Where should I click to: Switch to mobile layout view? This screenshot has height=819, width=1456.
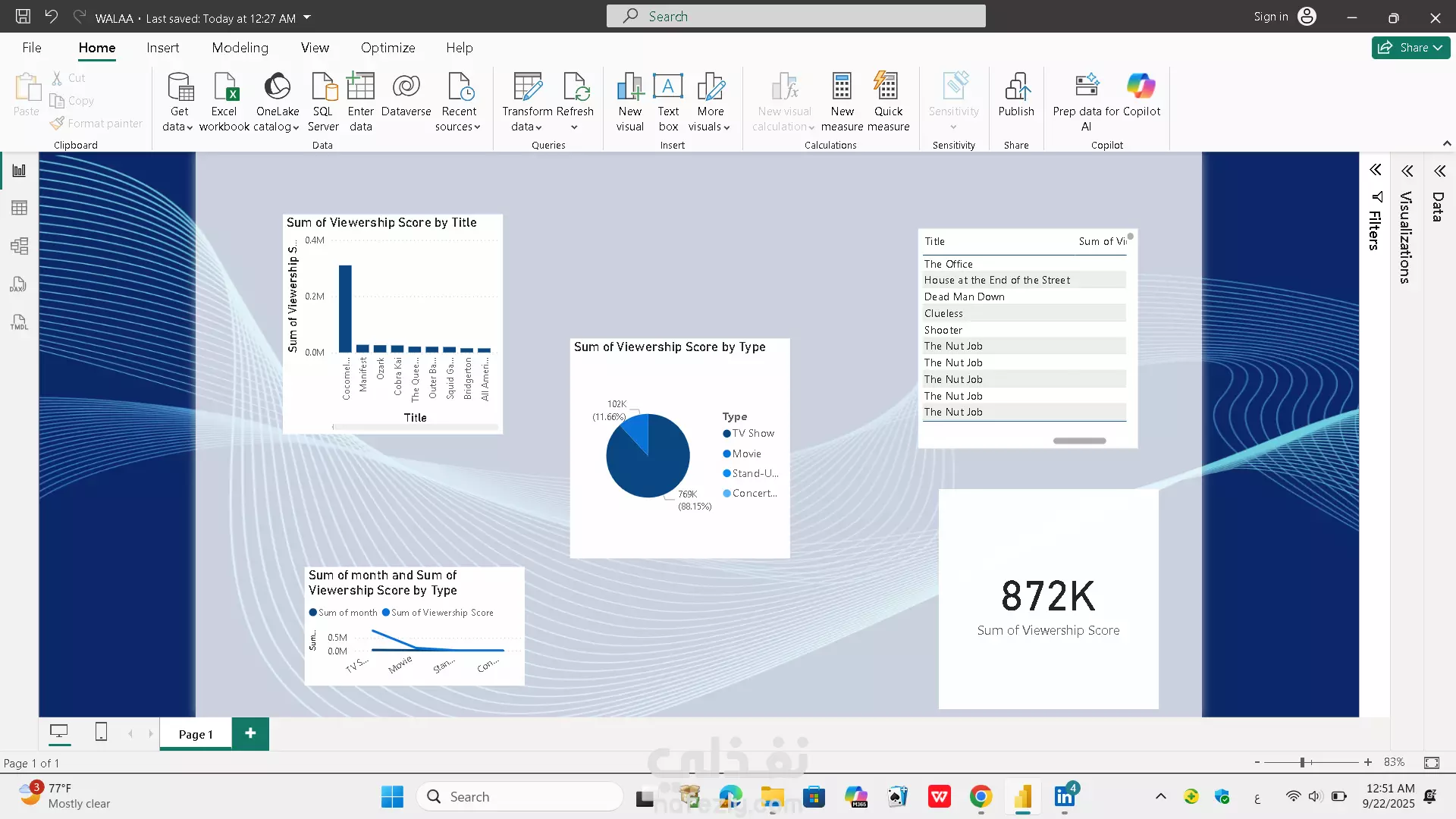coord(101,732)
